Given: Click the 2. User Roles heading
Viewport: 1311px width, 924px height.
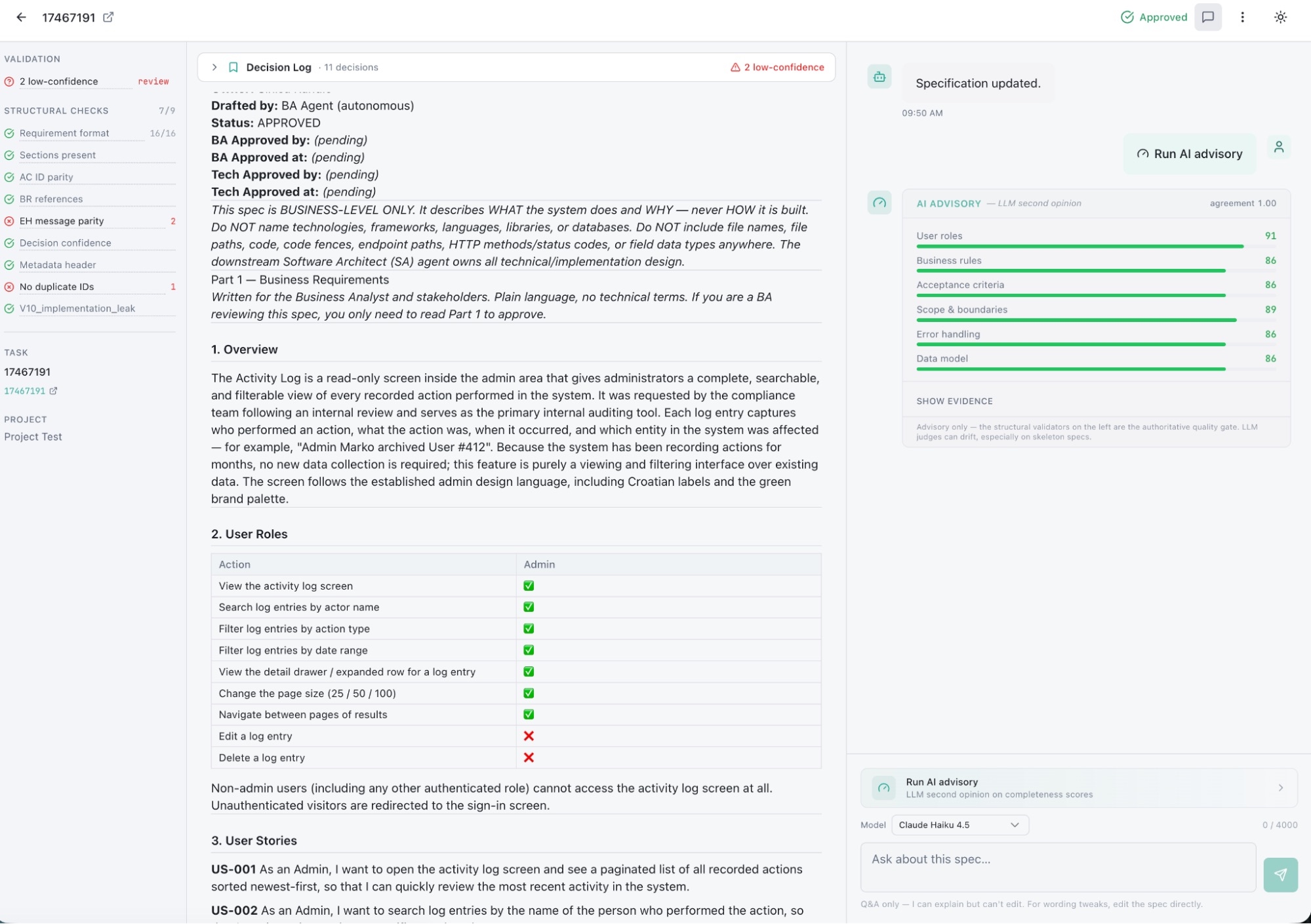Looking at the screenshot, I should 249,534.
